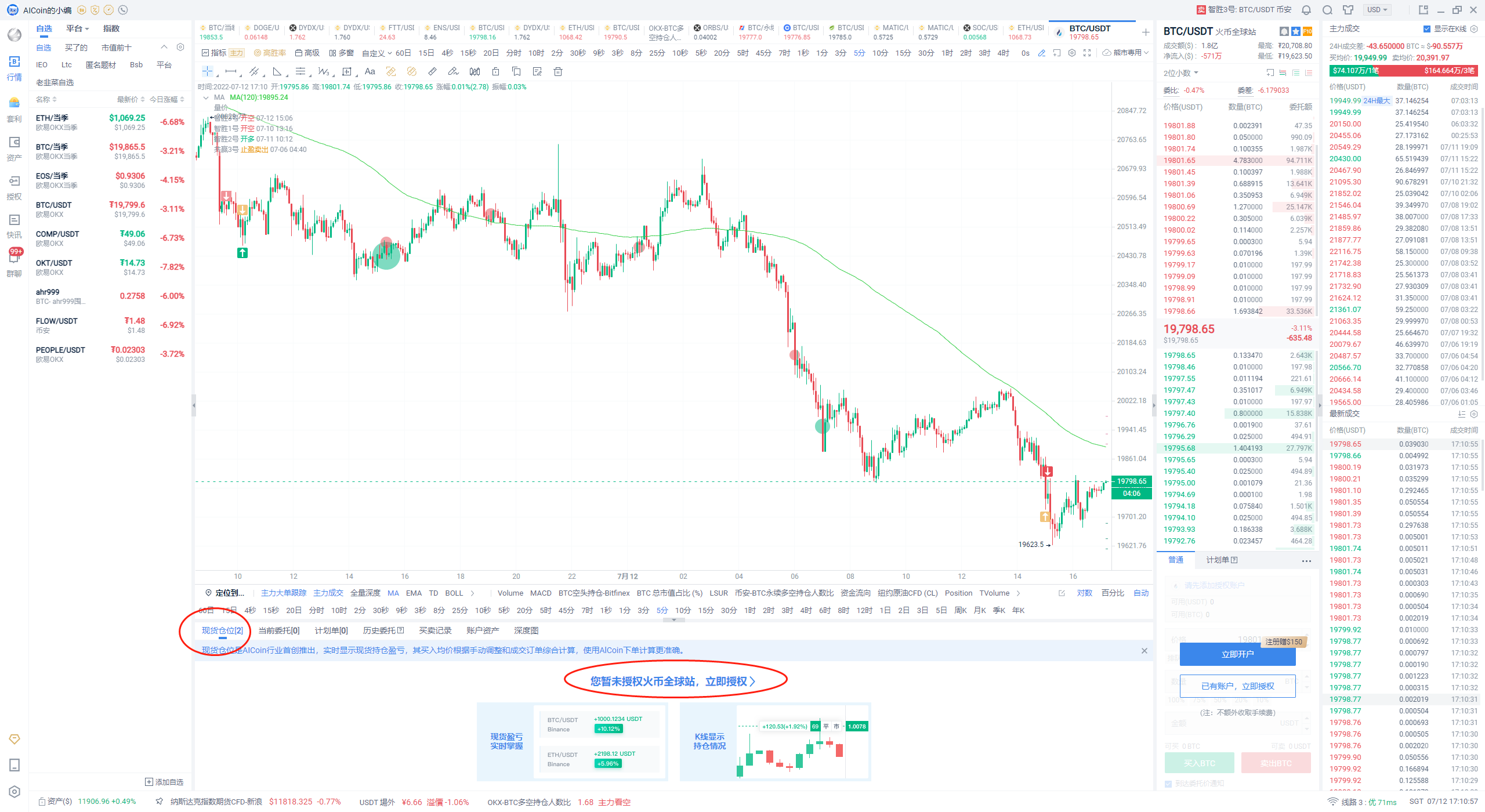Toggle 对数 logarithmic scale
This screenshot has height=812, width=1485.
[1085, 593]
